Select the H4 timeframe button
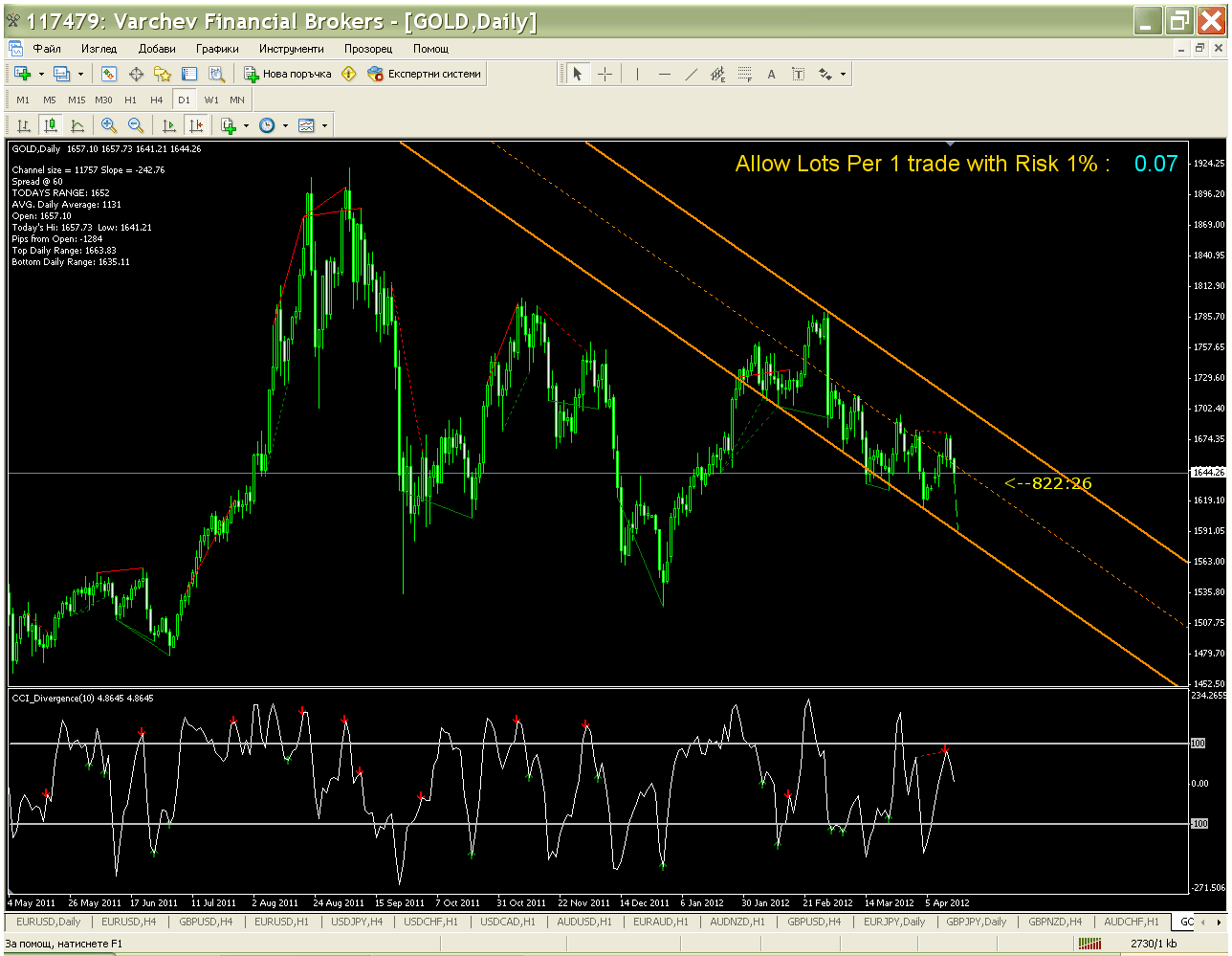The width and height of the screenshot is (1232, 956). 157,100
